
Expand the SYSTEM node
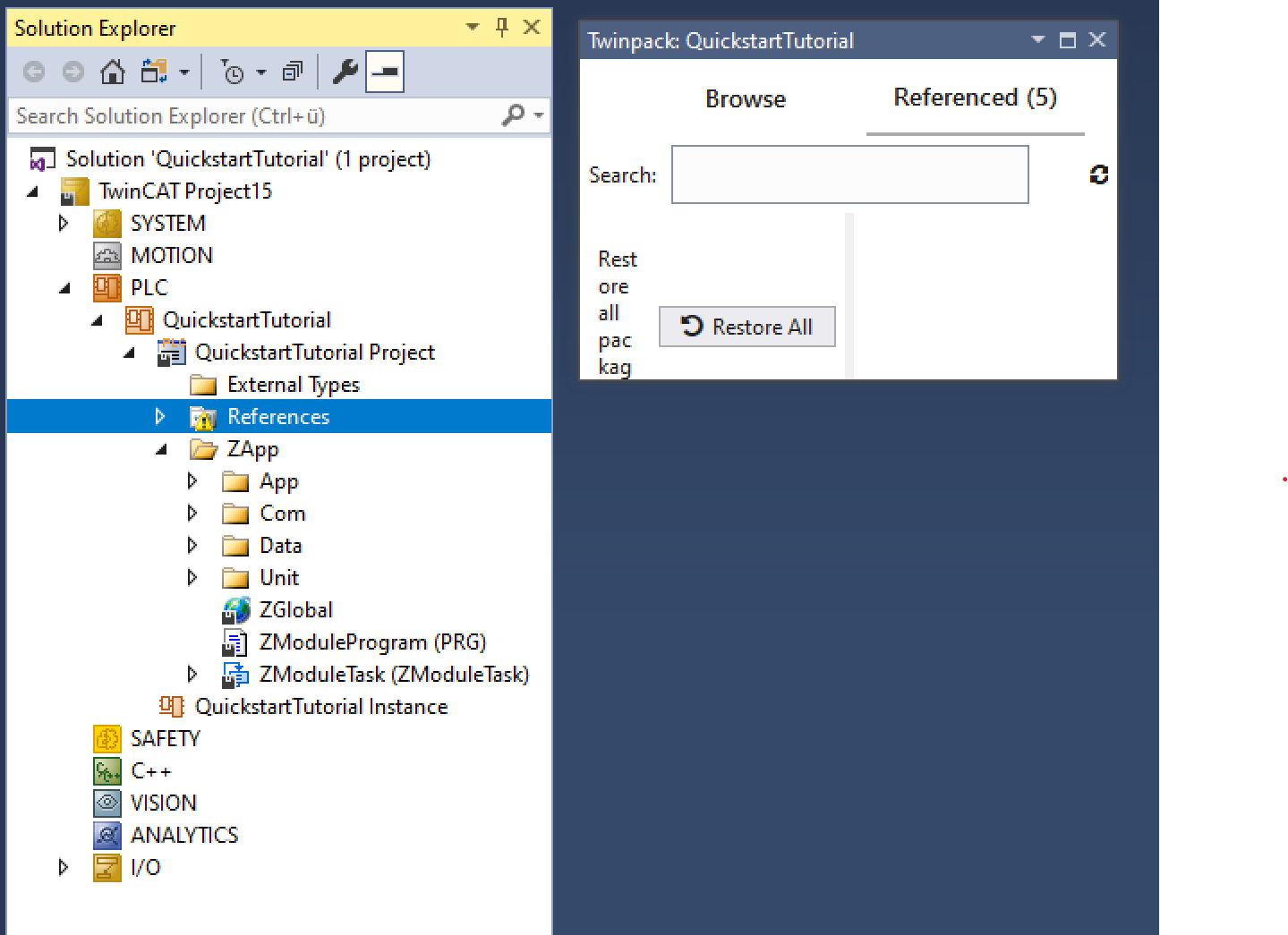(64, 223)
